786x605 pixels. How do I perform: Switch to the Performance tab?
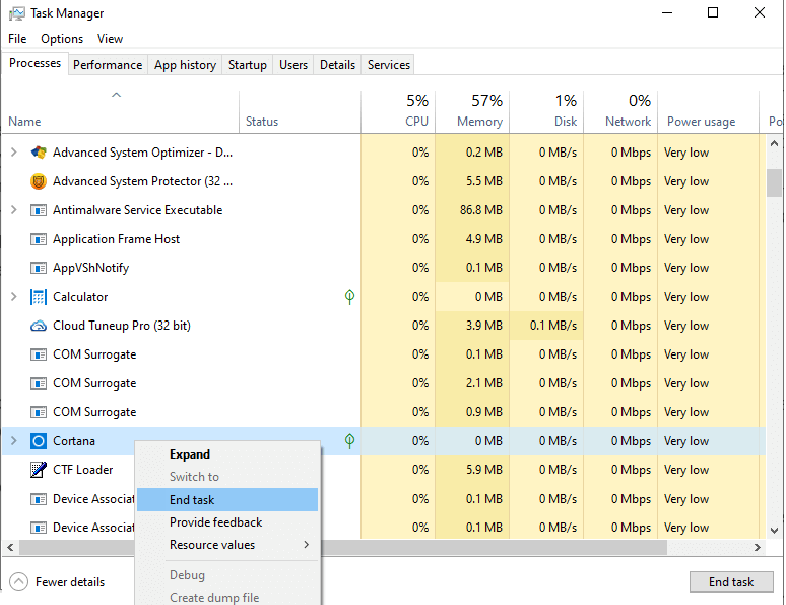107,65
